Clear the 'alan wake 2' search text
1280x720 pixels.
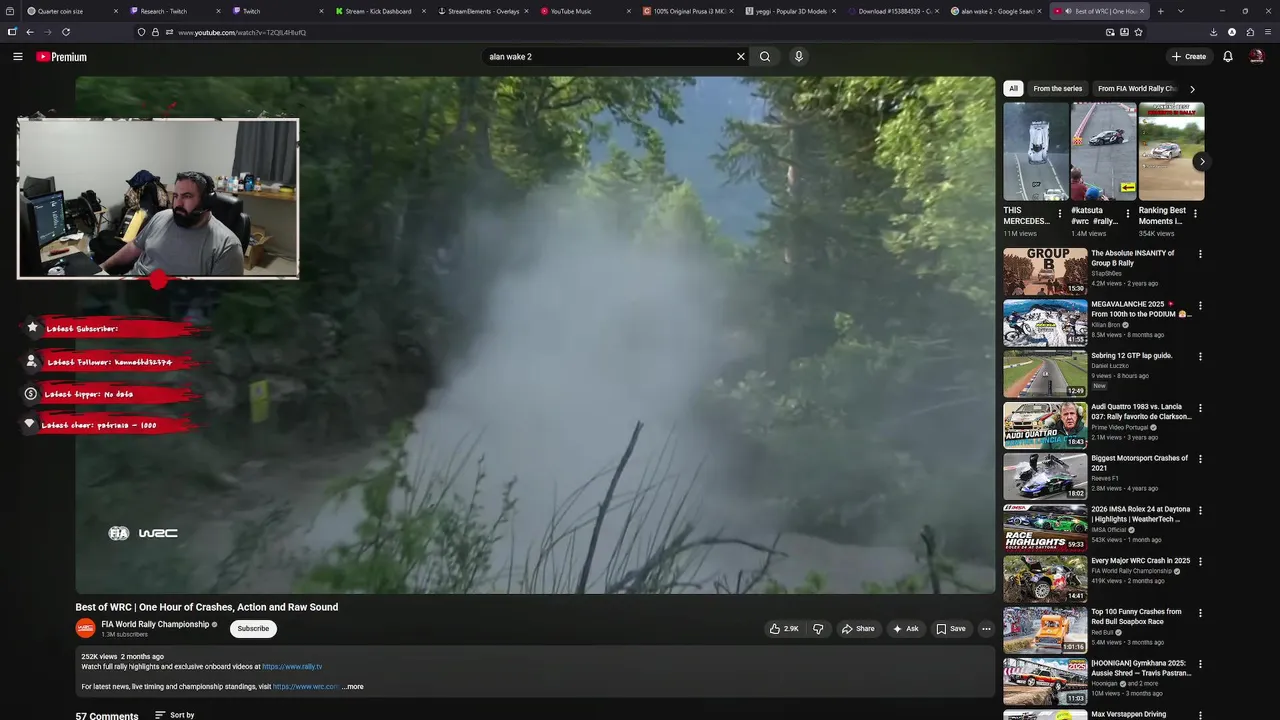(x=741, y=57)
